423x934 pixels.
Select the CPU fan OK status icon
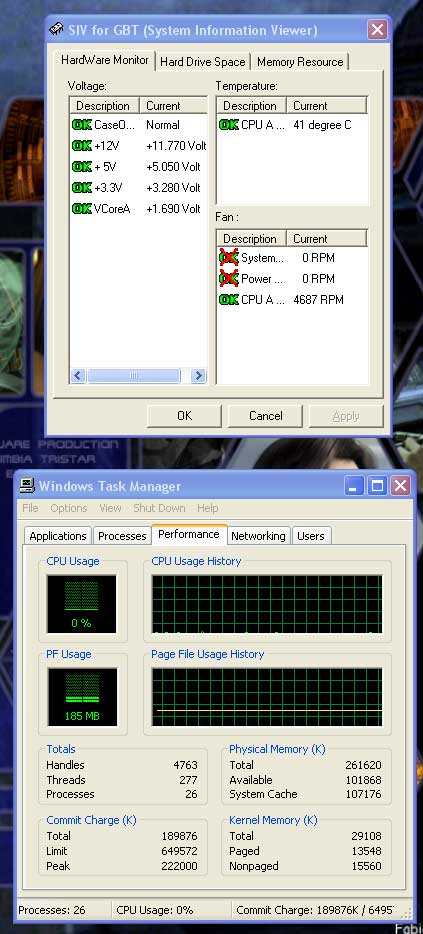tap(229, 300)
